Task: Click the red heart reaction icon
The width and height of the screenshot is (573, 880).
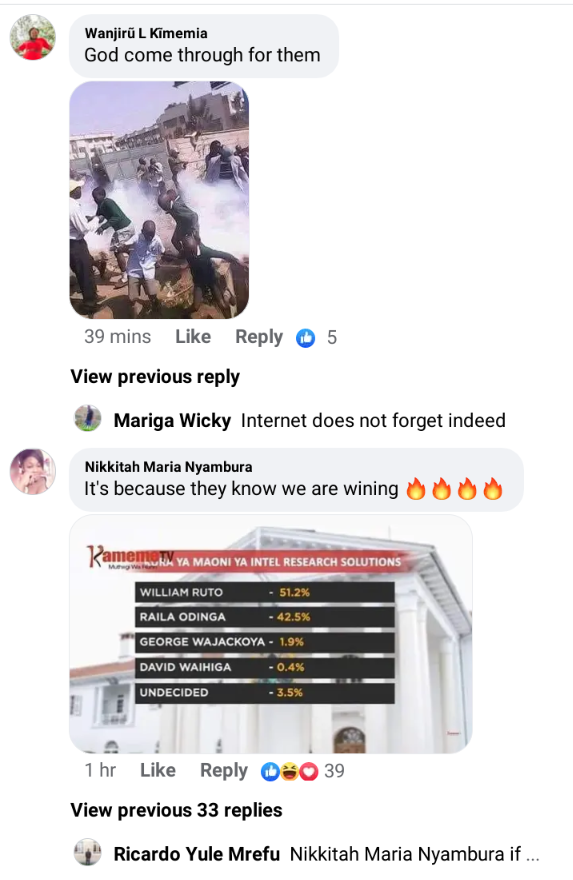Action: (308, 772)
